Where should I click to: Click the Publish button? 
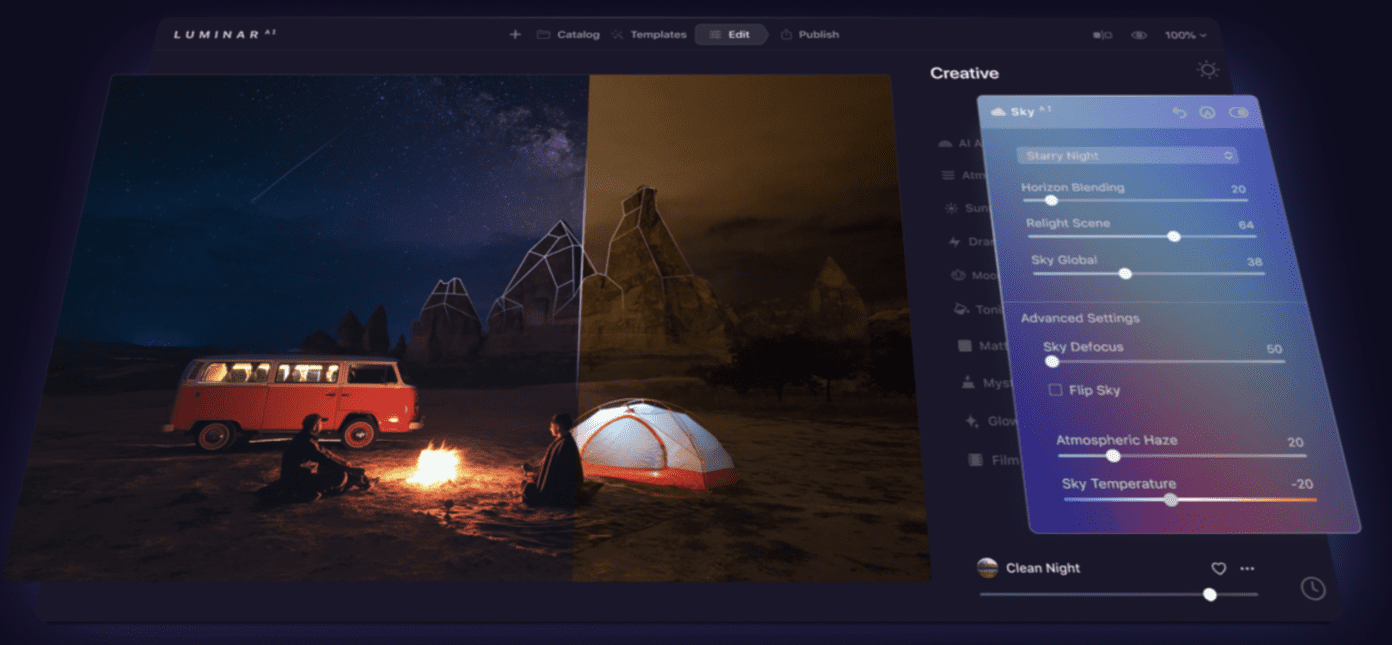click(810, 34)
